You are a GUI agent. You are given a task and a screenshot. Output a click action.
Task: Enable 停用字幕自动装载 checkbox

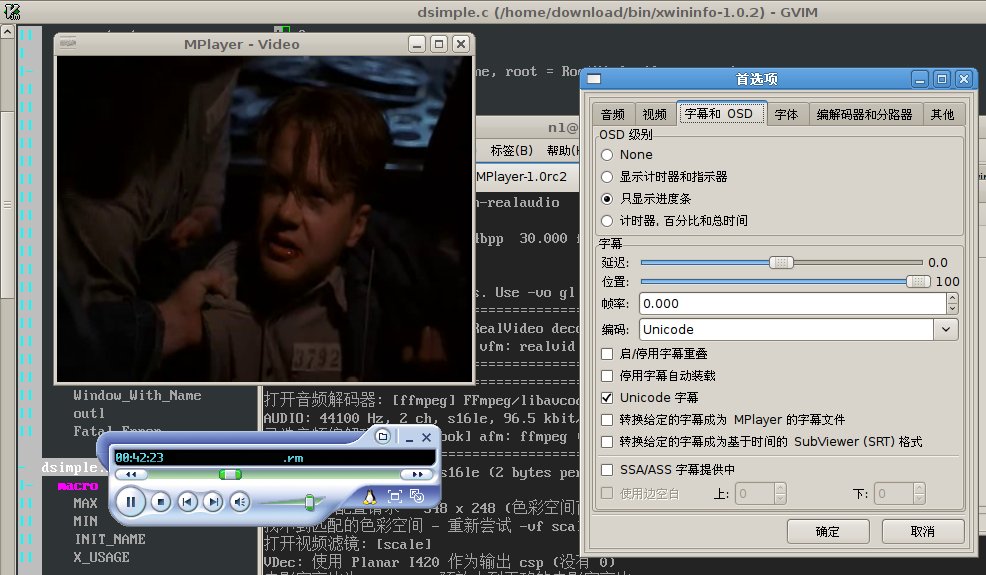point(607,376)
